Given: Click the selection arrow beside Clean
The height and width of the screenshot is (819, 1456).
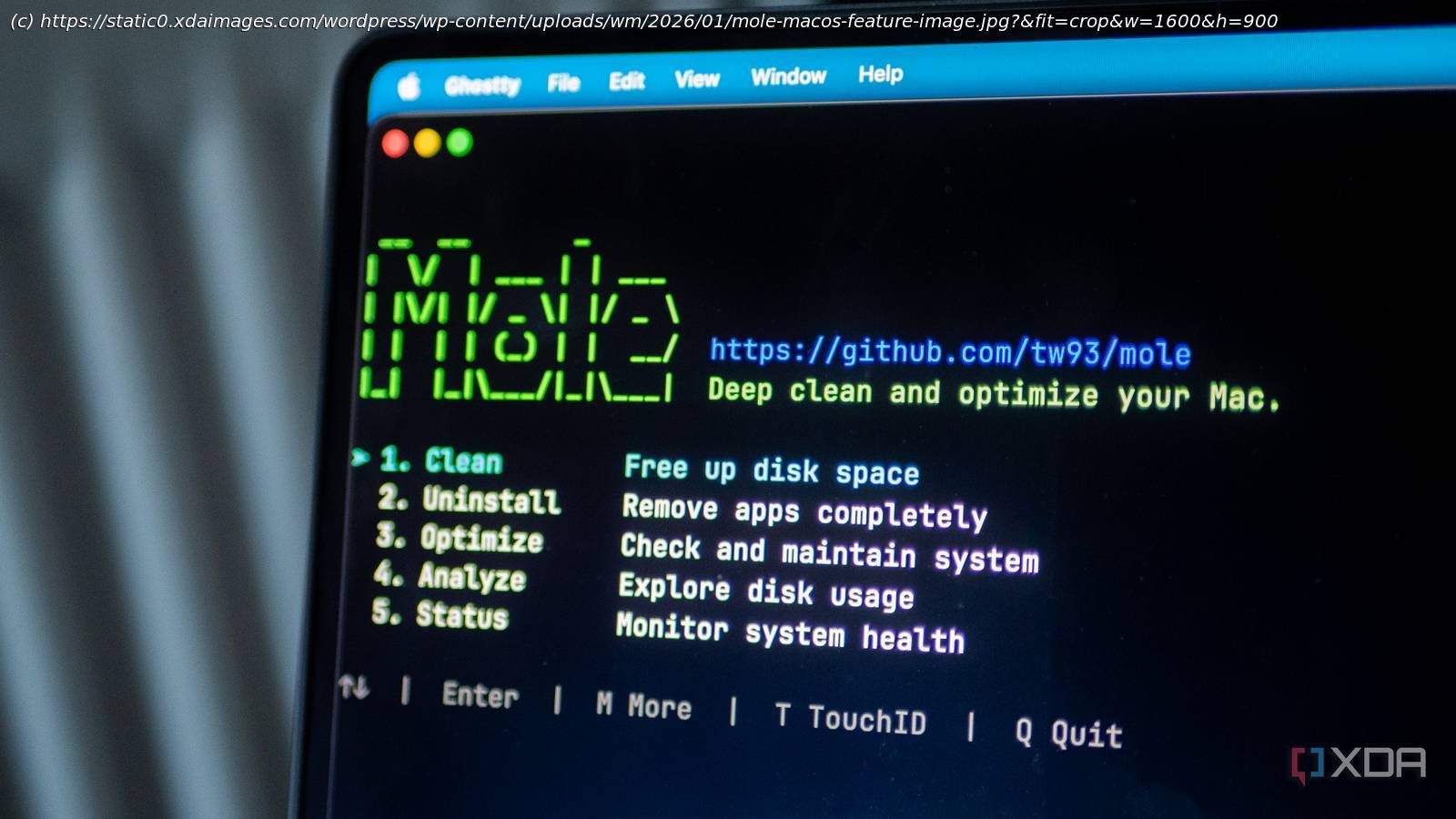Looking at the screenshot, I should tap(360, 457).
